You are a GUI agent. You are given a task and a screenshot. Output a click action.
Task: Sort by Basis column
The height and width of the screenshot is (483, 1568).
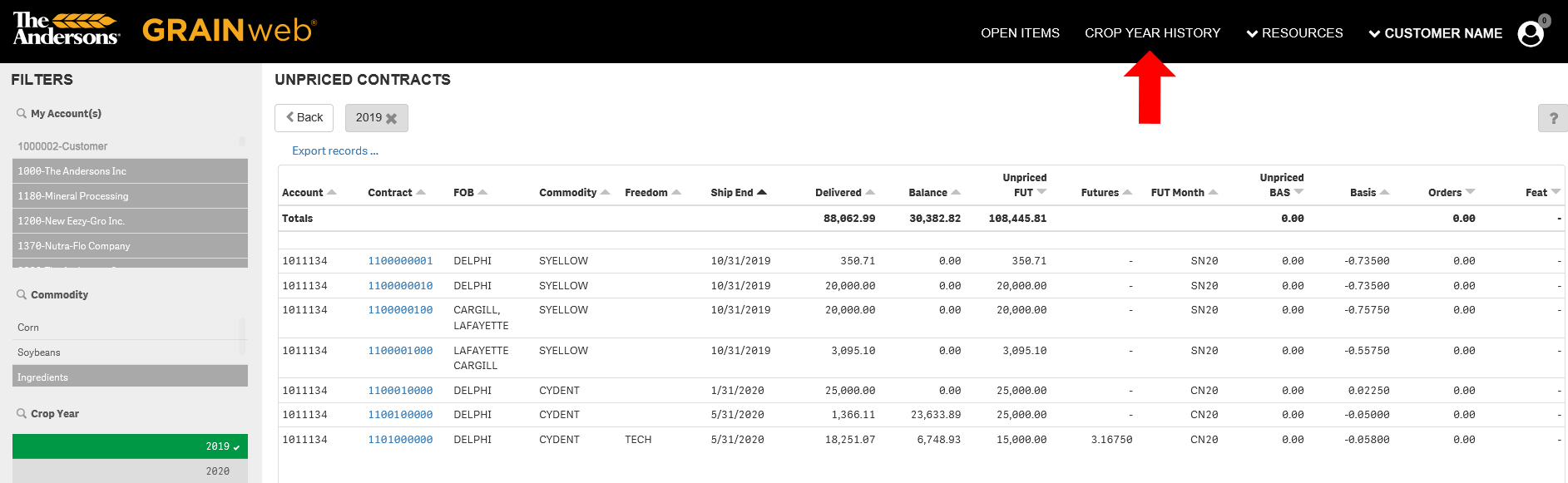coord(1370,193)
